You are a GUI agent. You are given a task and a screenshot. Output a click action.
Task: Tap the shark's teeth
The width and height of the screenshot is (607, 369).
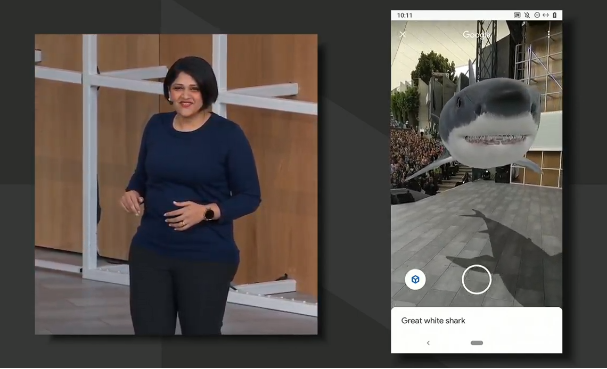coord(496,139)
